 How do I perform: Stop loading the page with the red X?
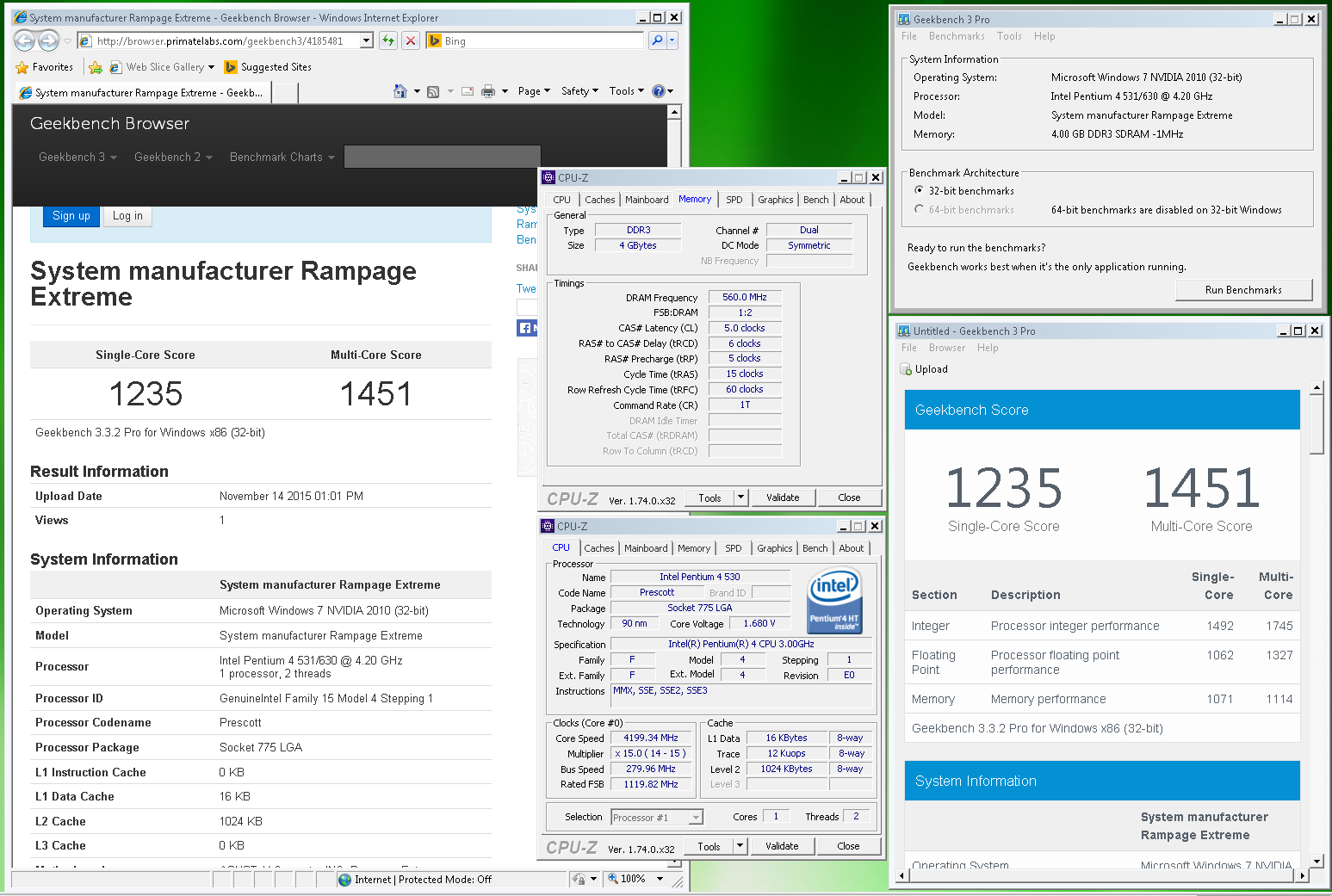(x=411, y=40)
